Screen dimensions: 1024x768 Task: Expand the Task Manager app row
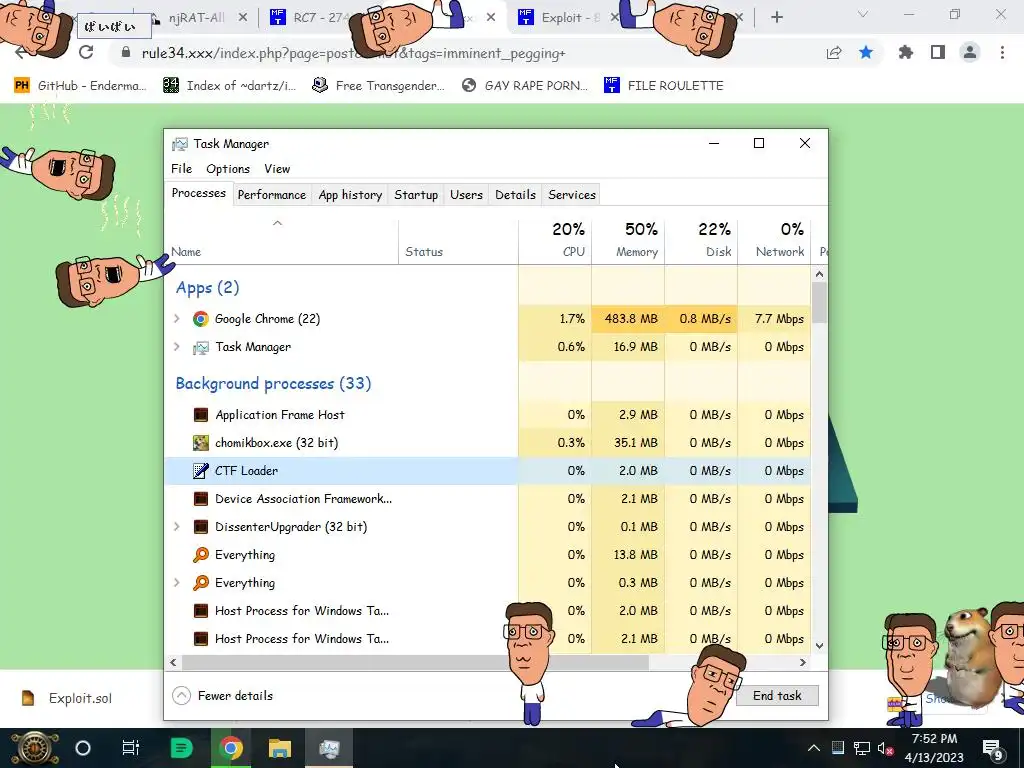click(x=176, y=347)
